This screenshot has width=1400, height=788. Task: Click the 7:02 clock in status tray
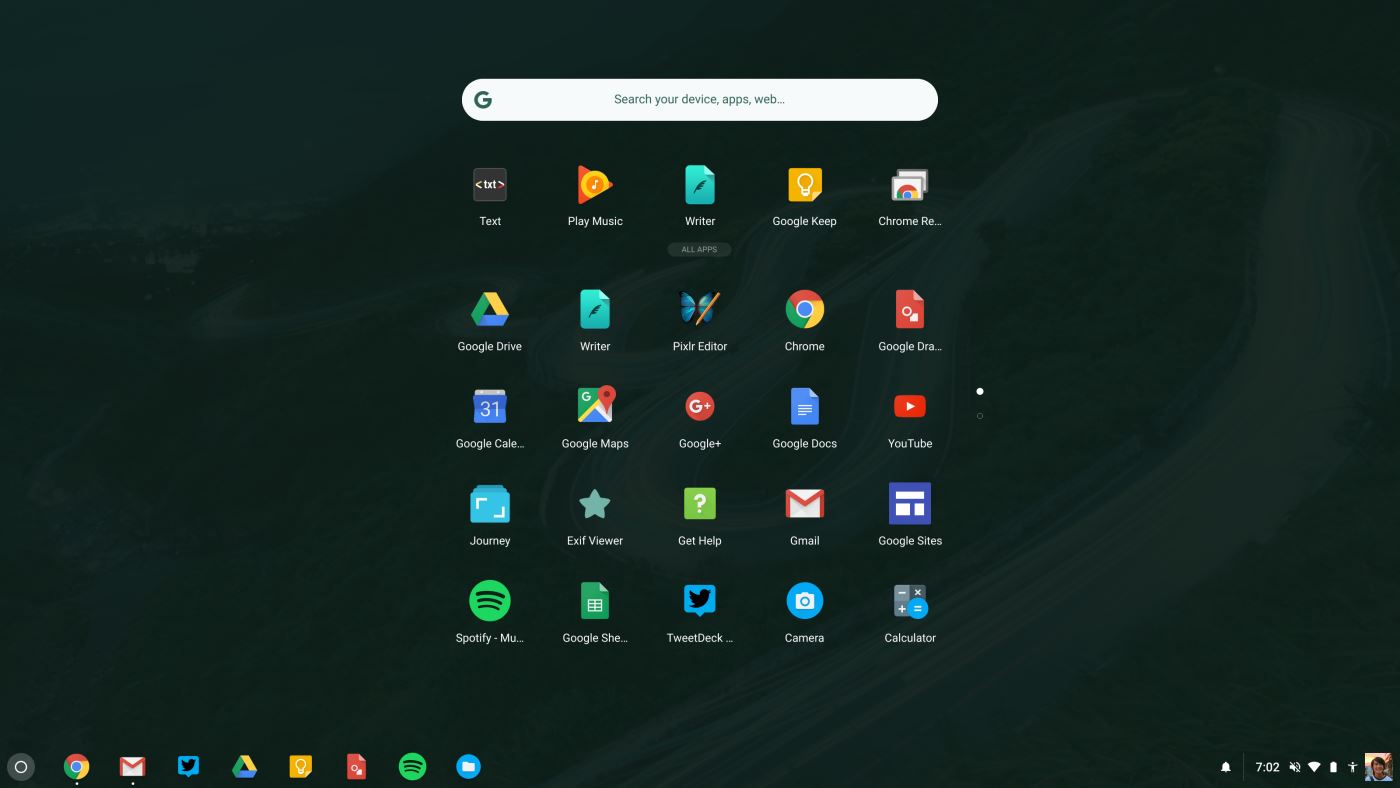coord(1267,767)
